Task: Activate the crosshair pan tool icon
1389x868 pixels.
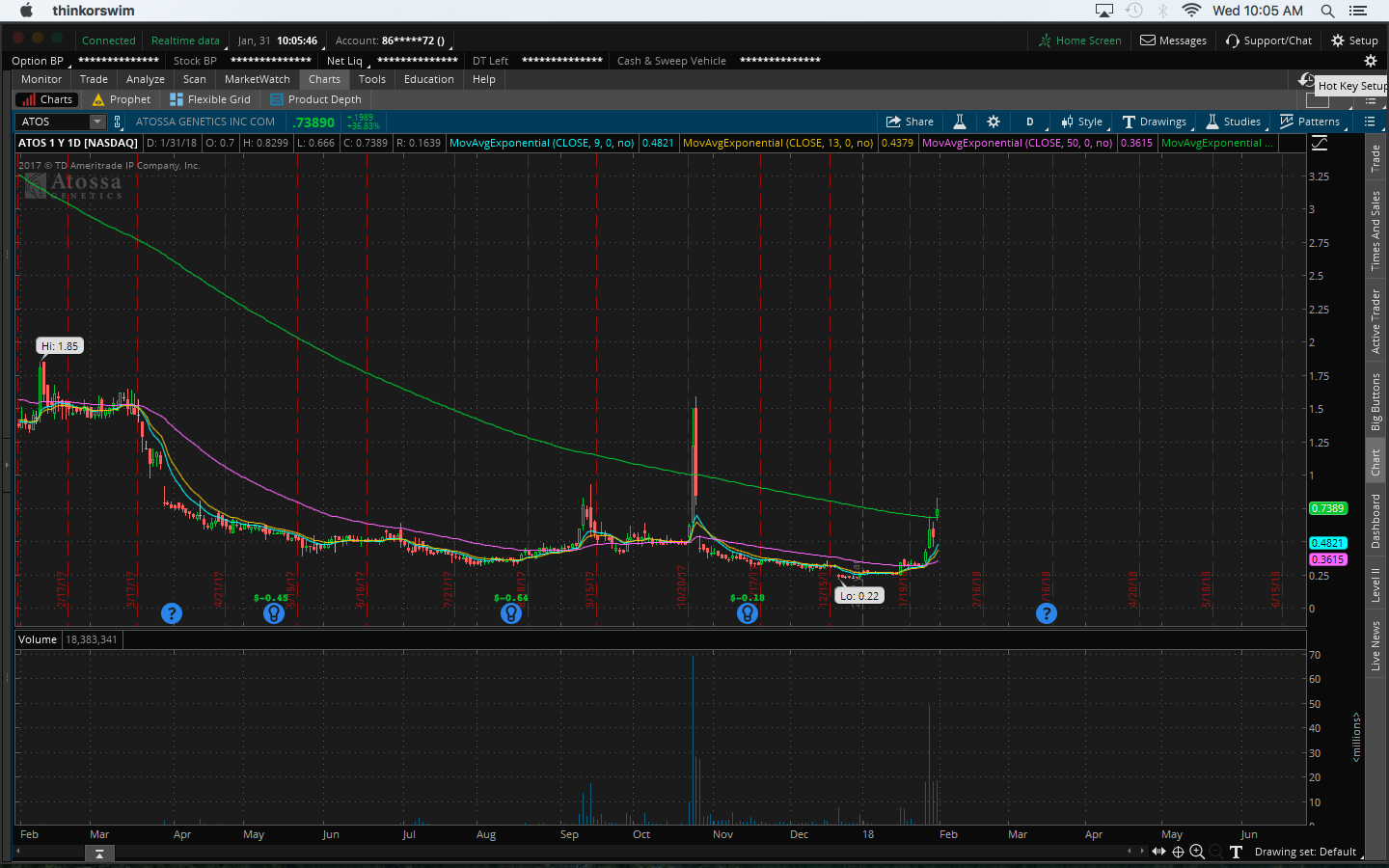Action: (x=1178, y=852)
